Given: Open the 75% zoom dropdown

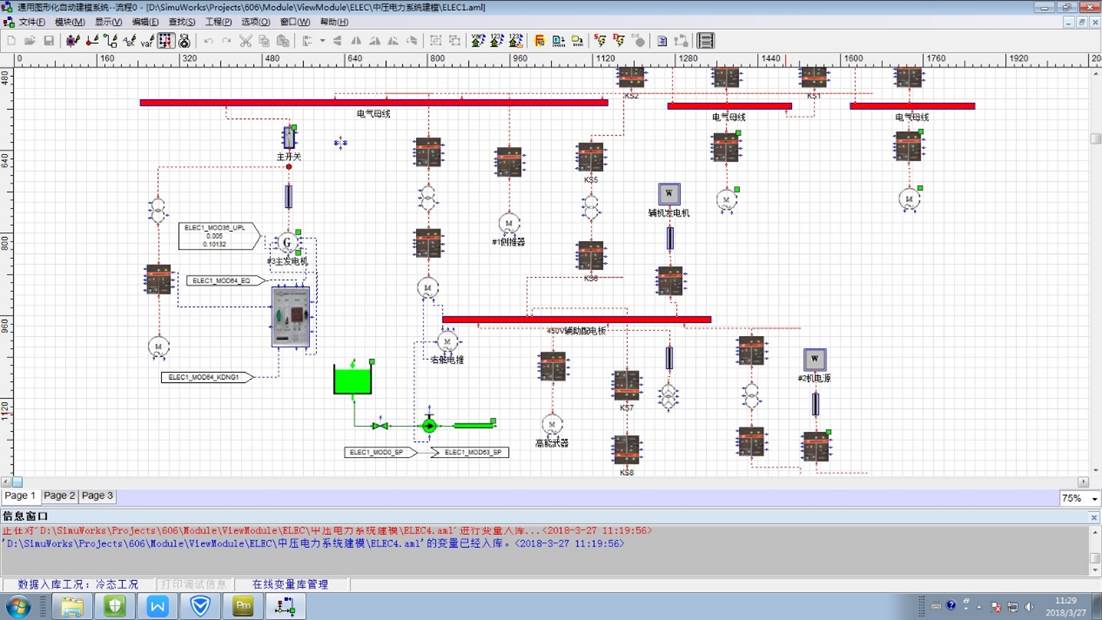Looking at the screenshot, I should pyautogui.click(x=1078, y=497).
